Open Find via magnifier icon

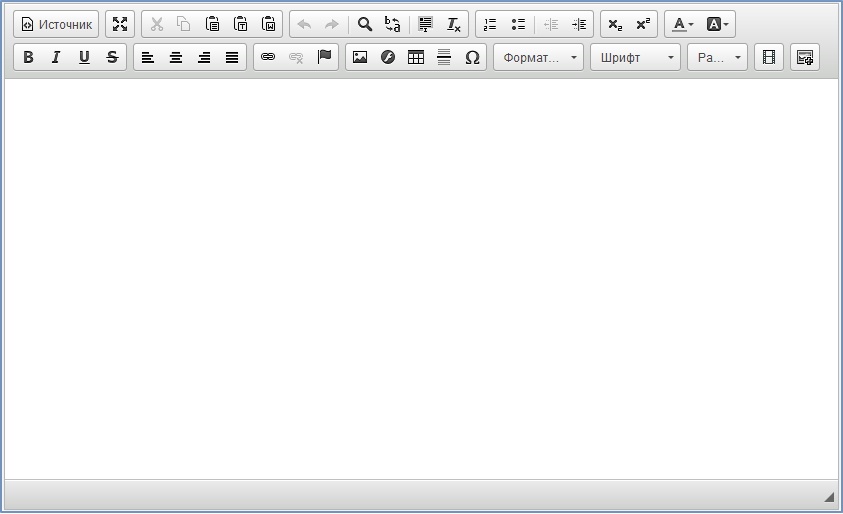[365, 24]
